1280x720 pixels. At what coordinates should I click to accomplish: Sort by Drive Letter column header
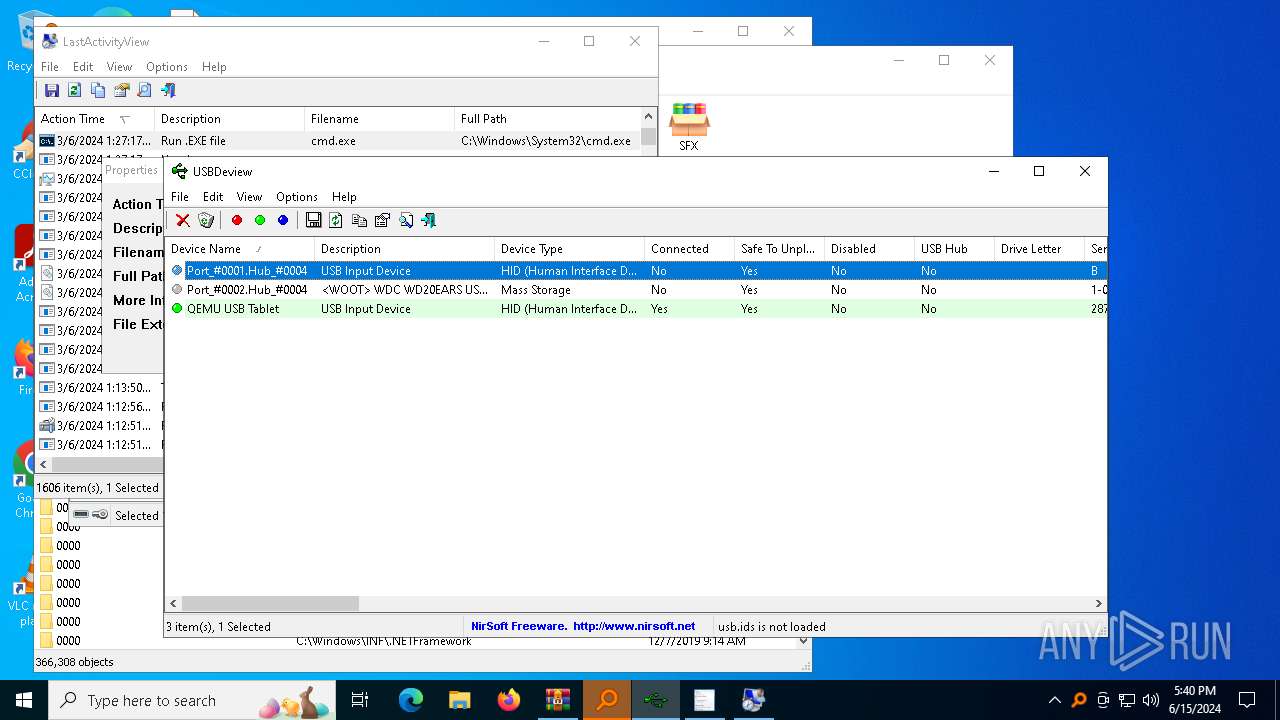(x=1039, y=249)
